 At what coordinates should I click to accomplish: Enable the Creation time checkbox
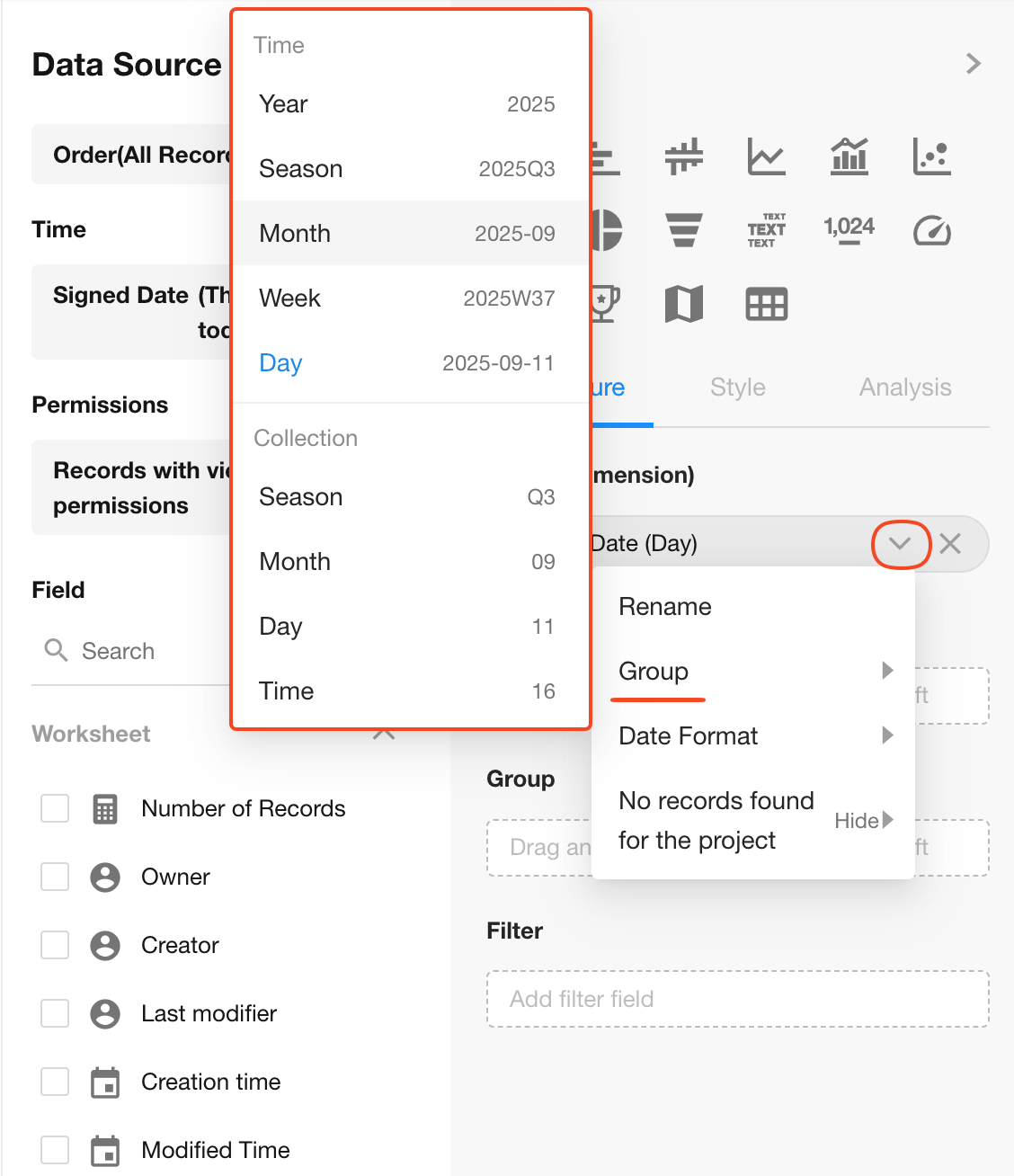pyautogui.click(x=55, y=1082)
